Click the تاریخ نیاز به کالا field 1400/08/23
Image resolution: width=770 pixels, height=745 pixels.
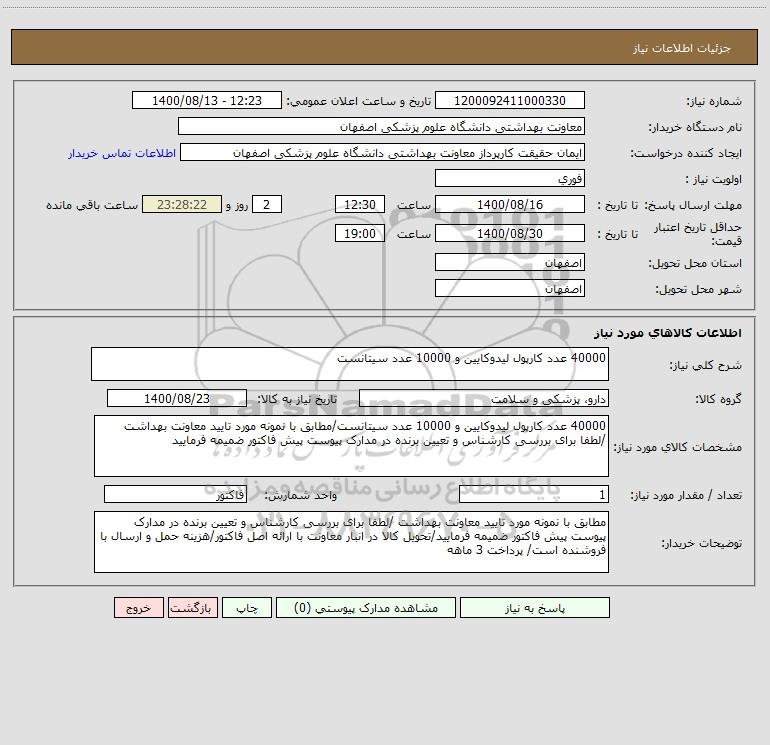(x=177, y=398)
